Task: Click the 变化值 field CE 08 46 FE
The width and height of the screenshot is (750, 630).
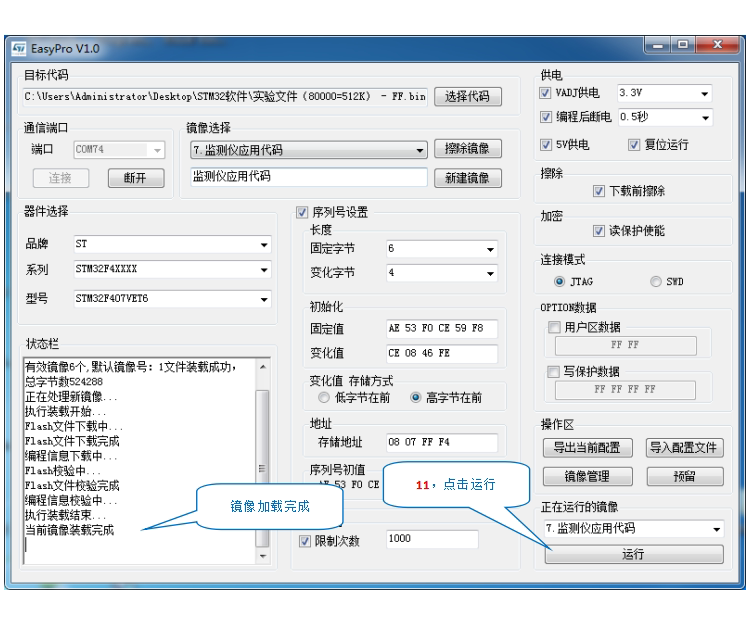Action: [x=442, y=353]
